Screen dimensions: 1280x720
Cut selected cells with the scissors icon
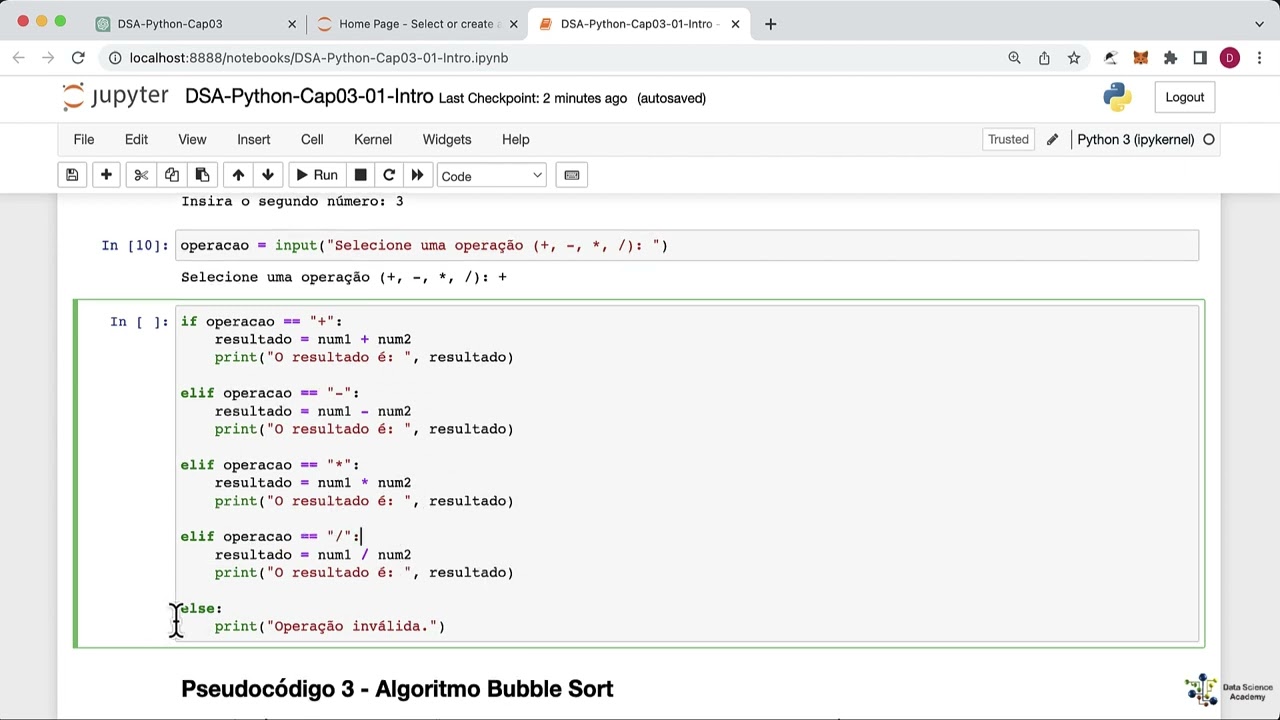(141, 176)
